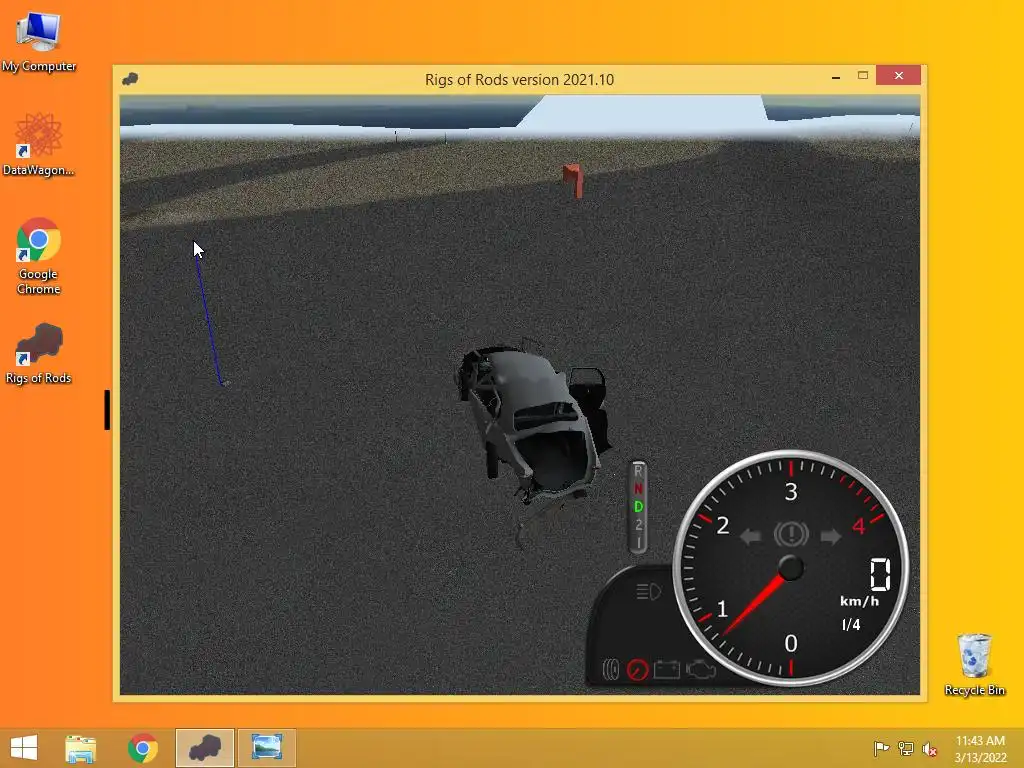This screenshot has height=768, width=1024.
Task: Open the DataWagon desktop shortcut
Action: click(39, 145)
